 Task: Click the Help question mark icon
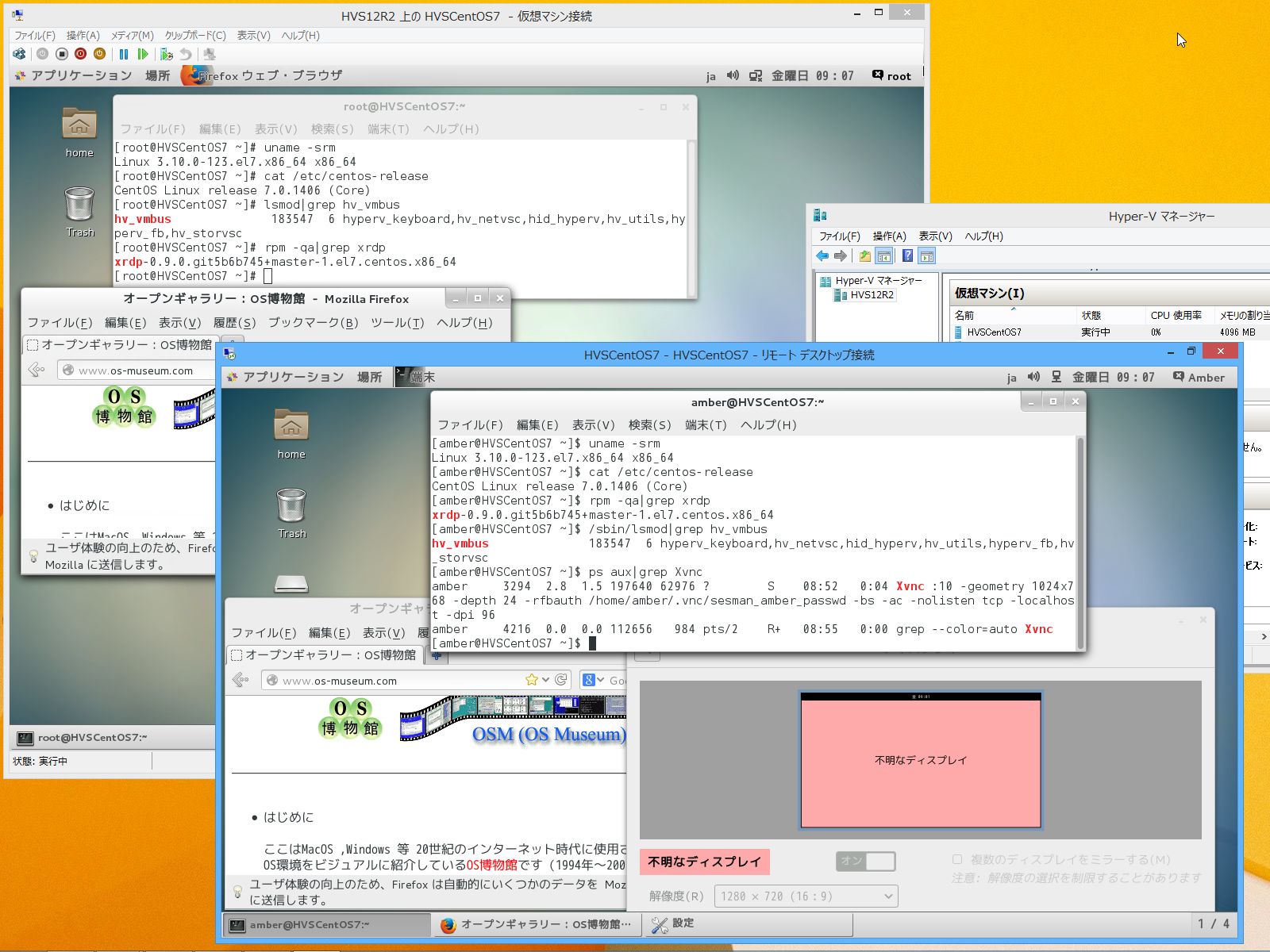point(907,255)
